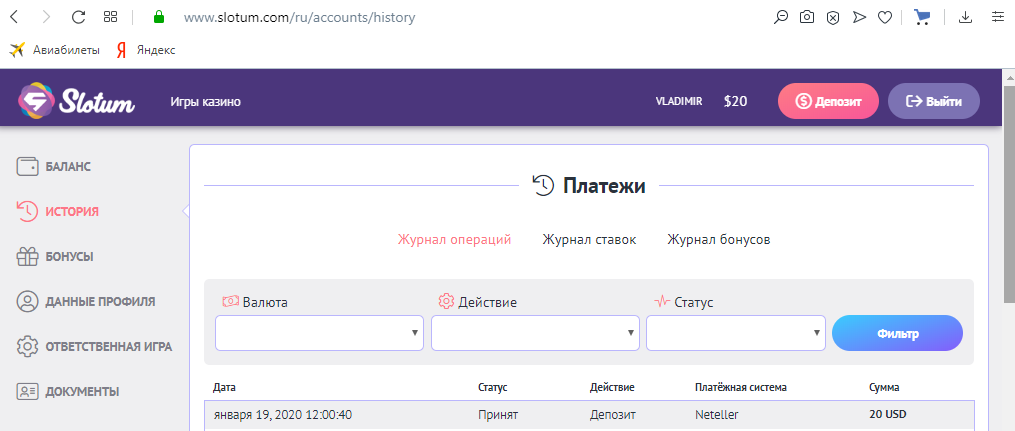The width and height of the screenshot is (1015, 431).
Task: Switch to Журнал ставок tab
Action: 589,239
